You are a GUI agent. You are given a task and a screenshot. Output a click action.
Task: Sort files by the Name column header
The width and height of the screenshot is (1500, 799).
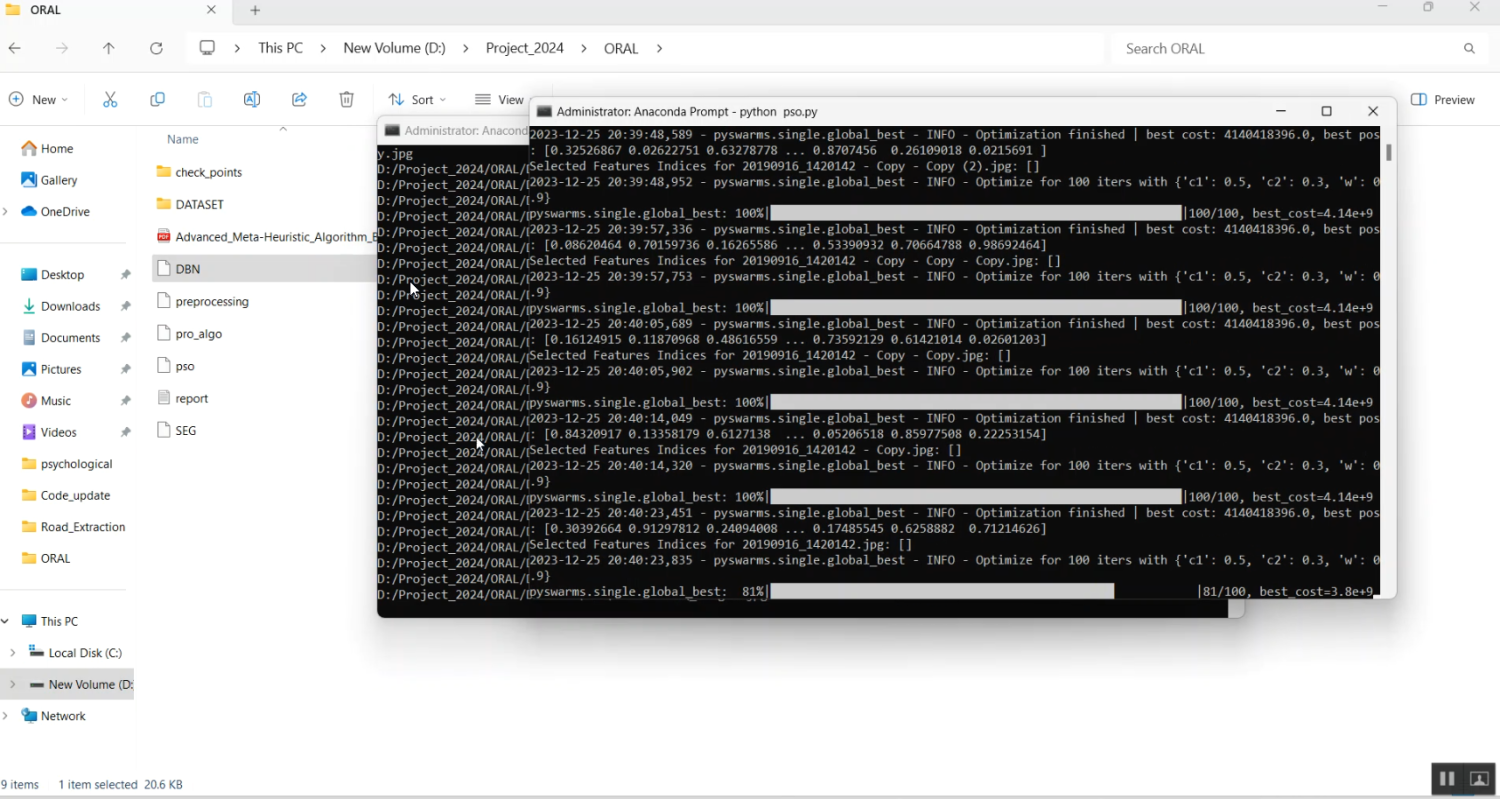click(x=183, y=139)
